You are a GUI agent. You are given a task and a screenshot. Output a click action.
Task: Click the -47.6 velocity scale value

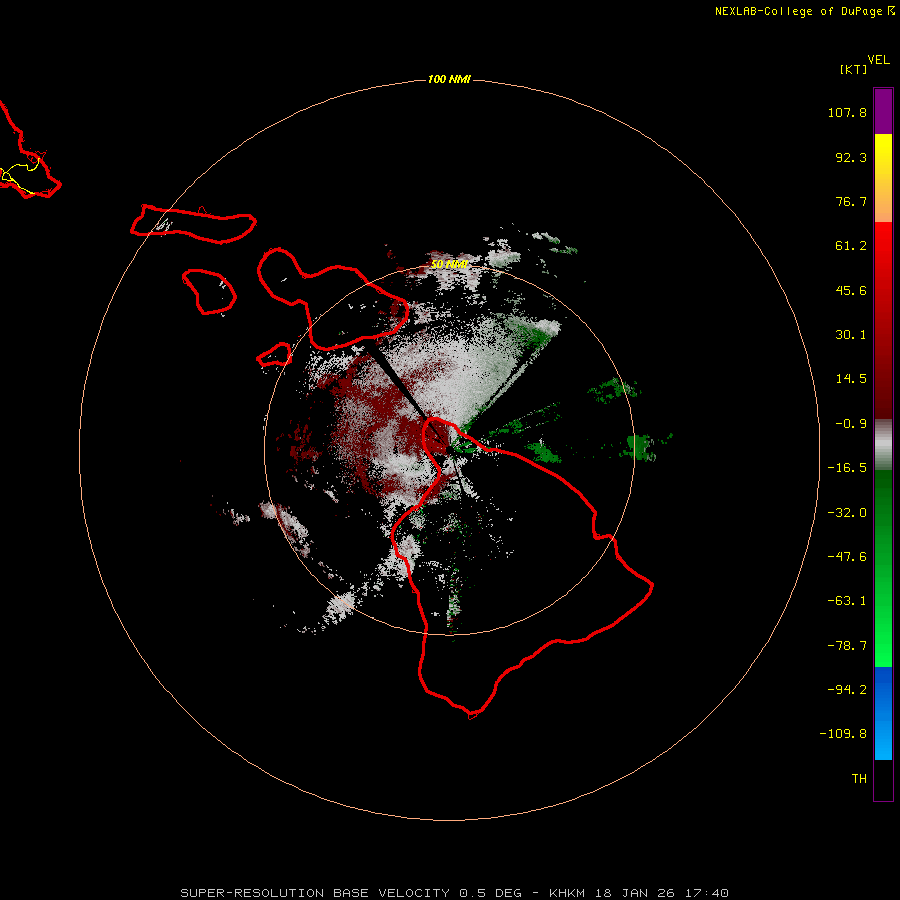(847, 557)
